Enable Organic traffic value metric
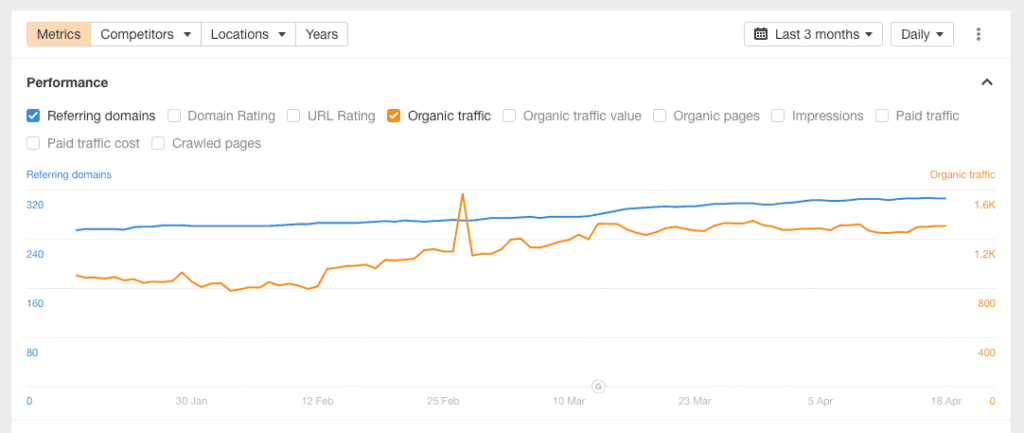 click(x=510, y=115)
